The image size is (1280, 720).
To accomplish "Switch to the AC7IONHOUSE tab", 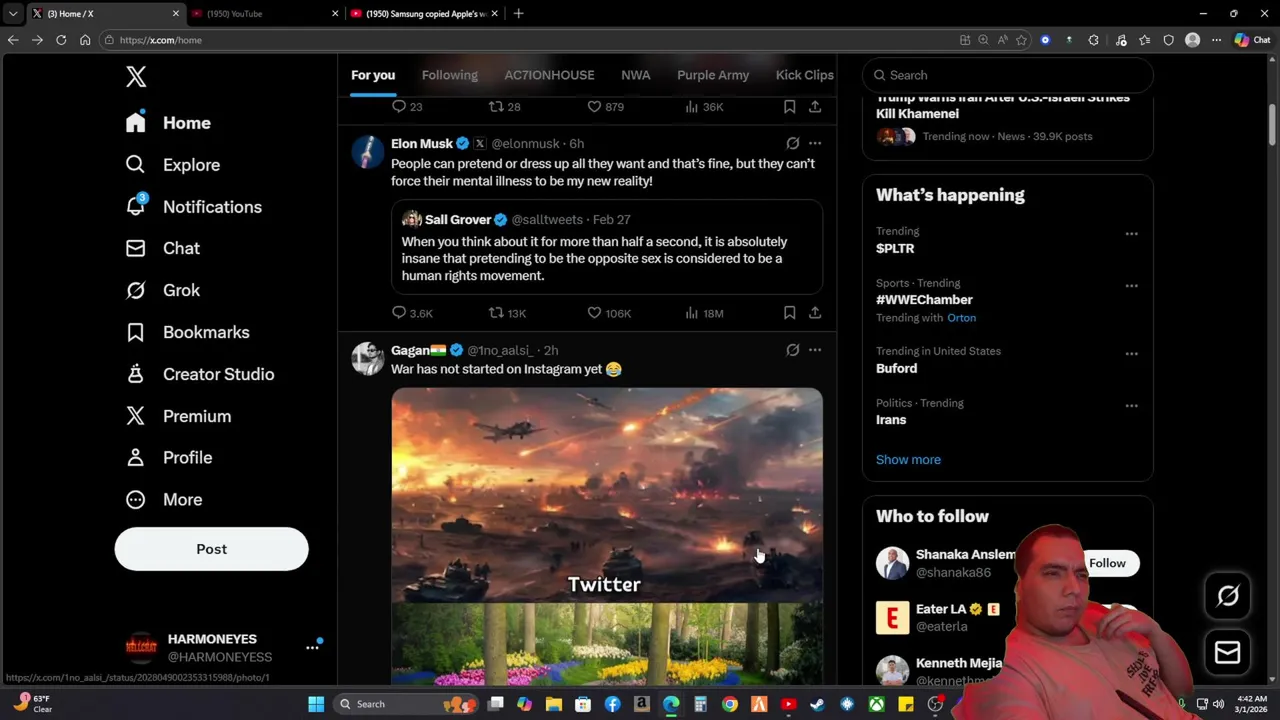I will point(549,75).
